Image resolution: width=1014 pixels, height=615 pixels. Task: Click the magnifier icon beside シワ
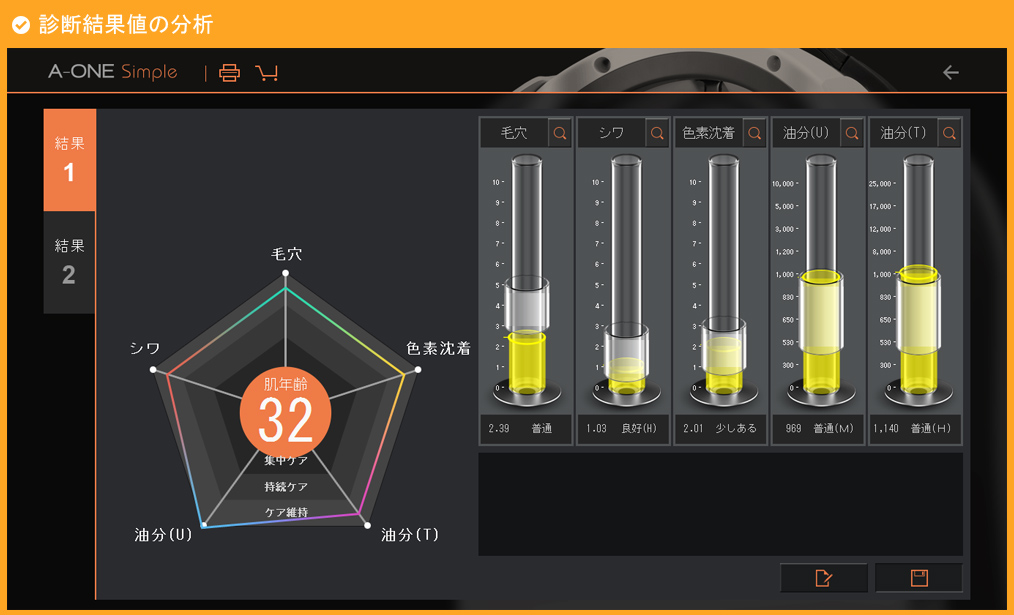657,132
